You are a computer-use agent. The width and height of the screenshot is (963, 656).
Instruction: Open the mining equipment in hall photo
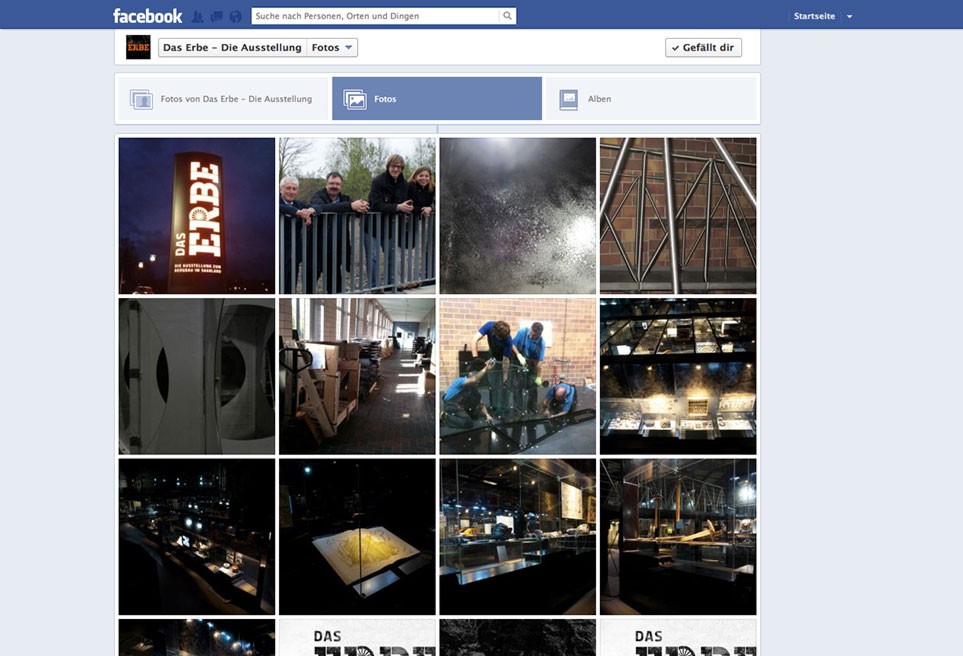[678, 537]
